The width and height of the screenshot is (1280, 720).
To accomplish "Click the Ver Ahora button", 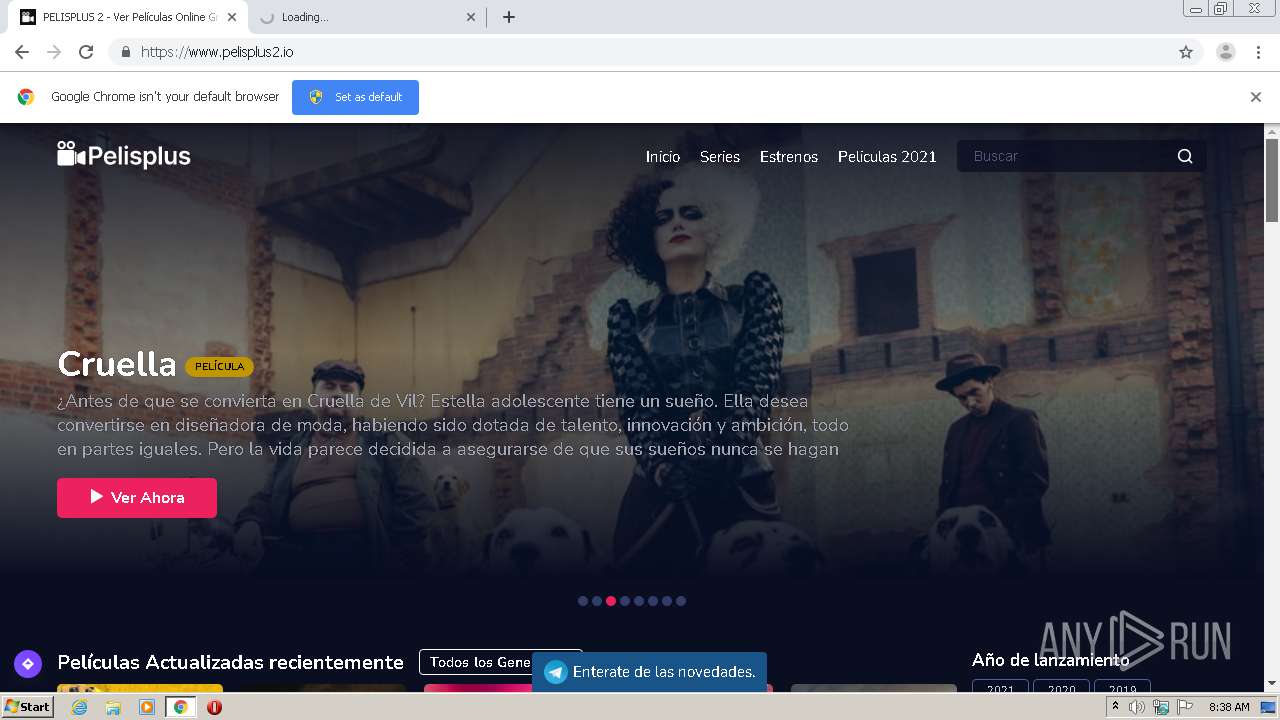I will [x=137, y=497].
